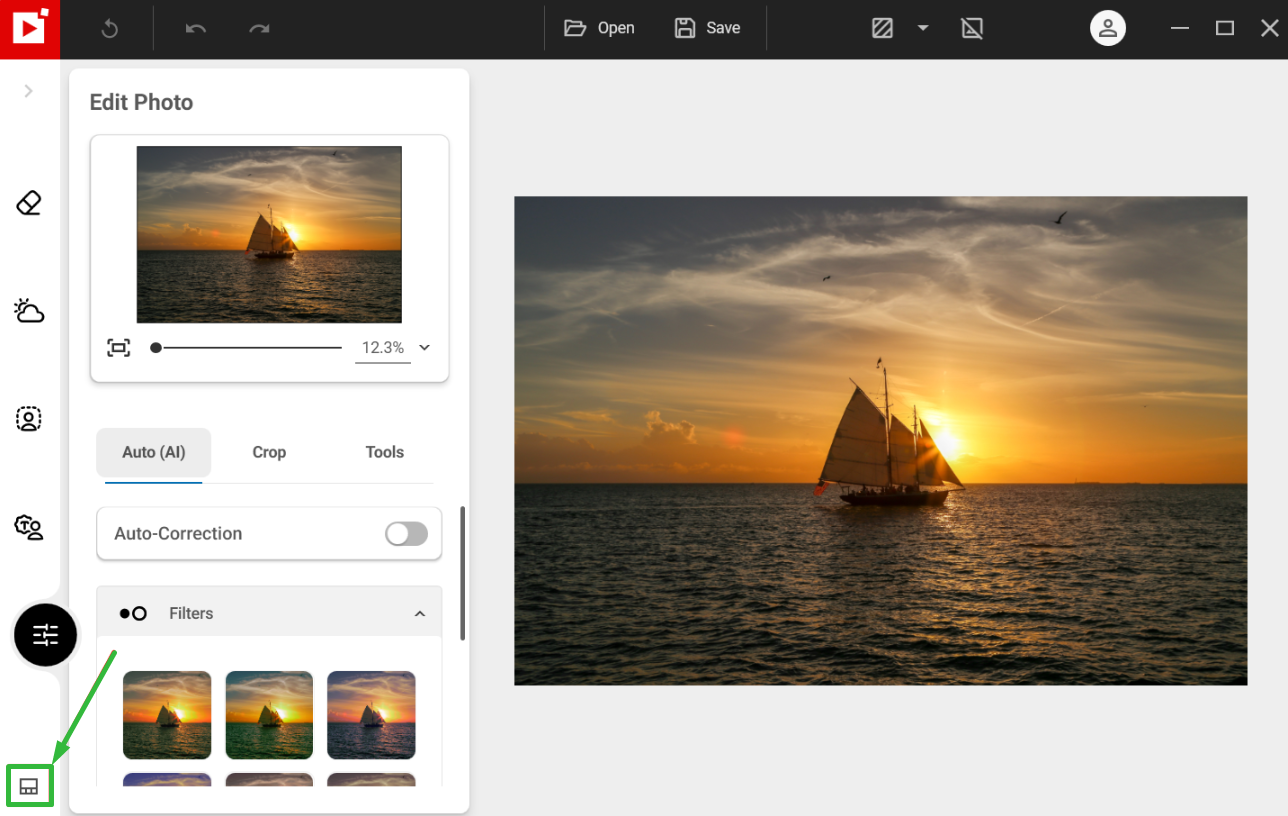Undo the last edit
The image size is (1288, 816).
tap(196, 29)
